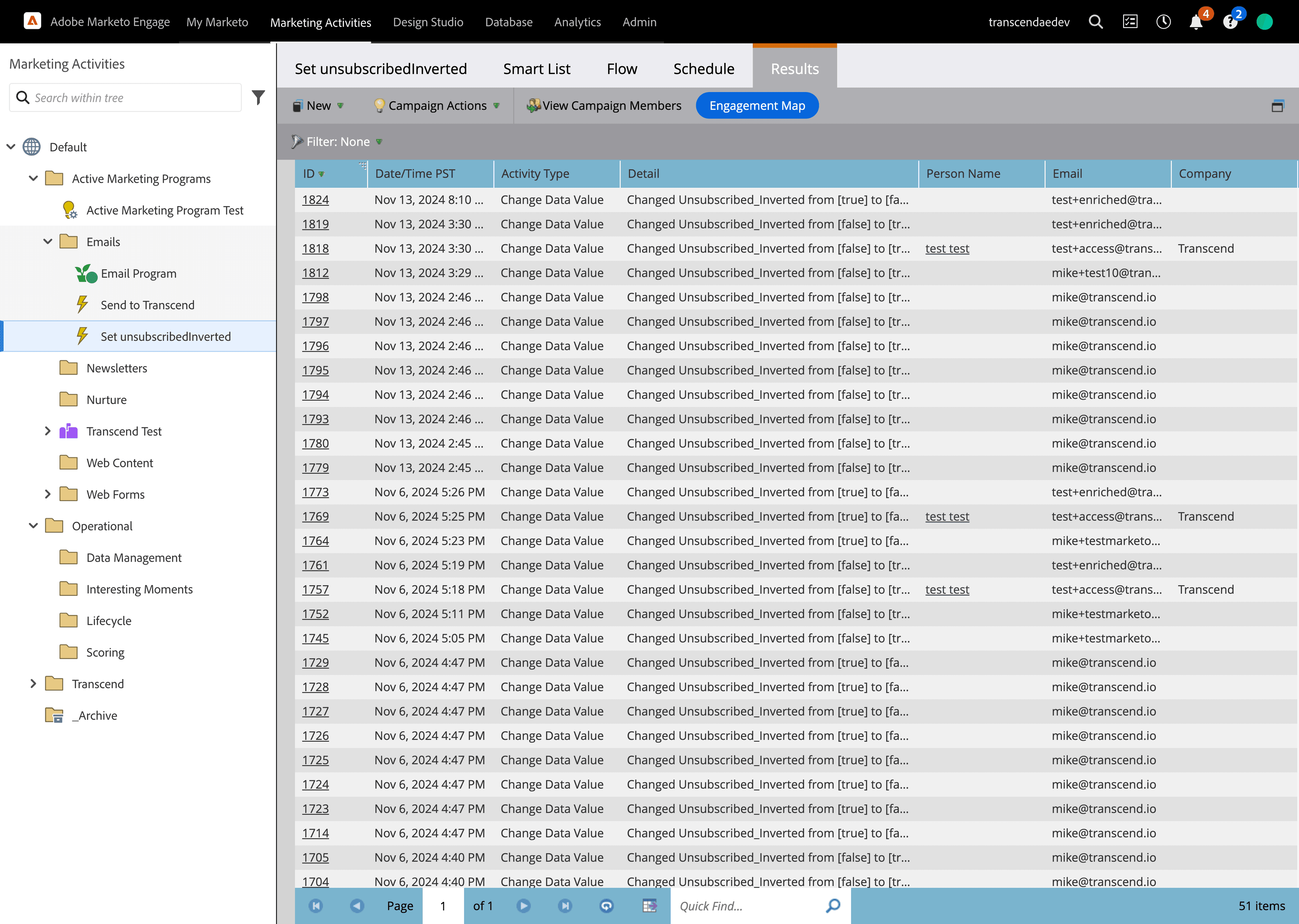Viewport: 1299px width, 924px height.
Task: Click the refresh results icon in pager
Action: click(606, 905)
